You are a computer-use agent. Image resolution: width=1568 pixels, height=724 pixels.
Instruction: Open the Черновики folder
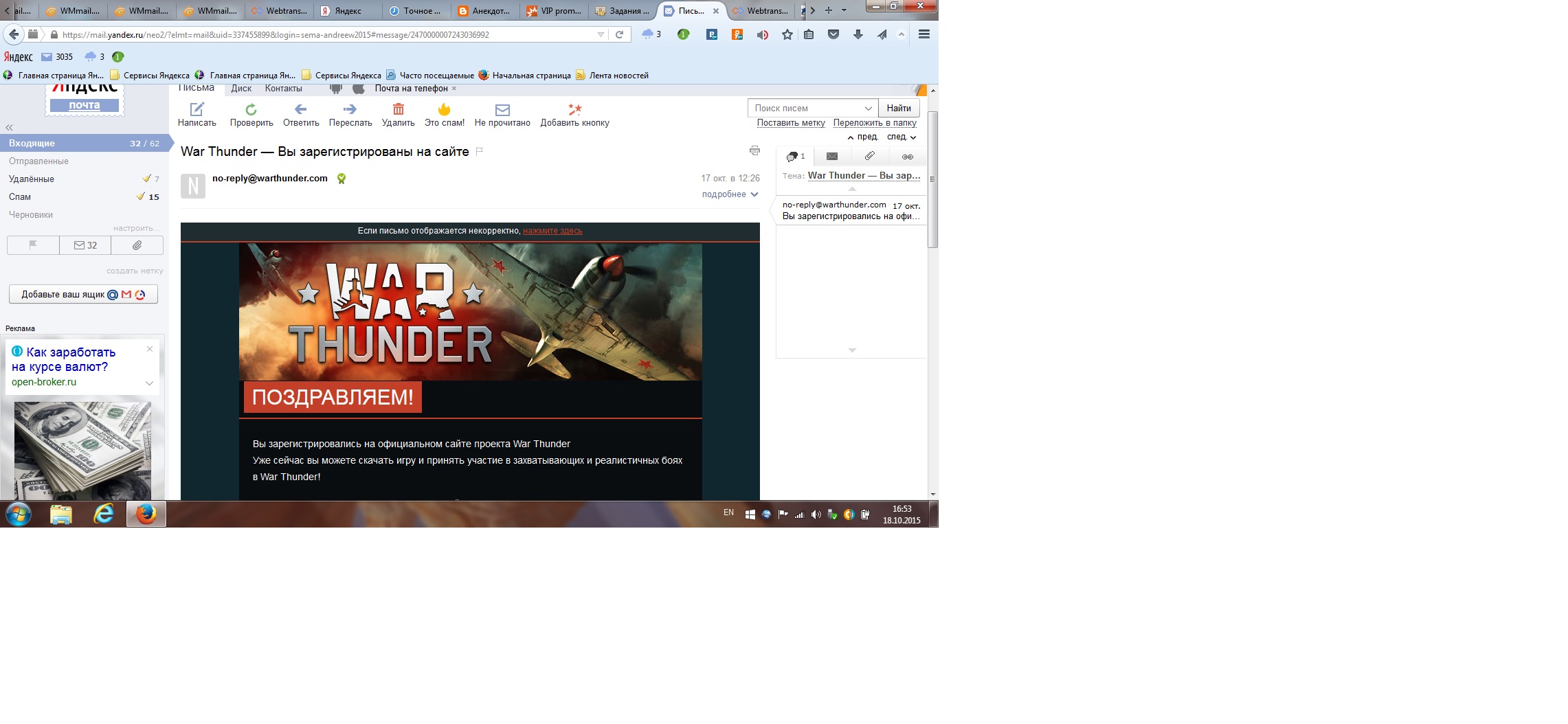coord(31,215)
